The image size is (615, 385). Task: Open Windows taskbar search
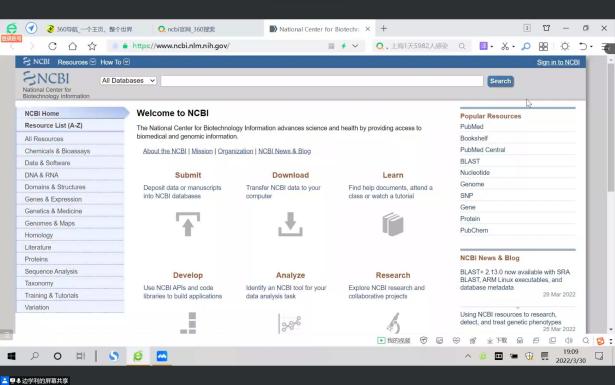click(x=35, y=356)
